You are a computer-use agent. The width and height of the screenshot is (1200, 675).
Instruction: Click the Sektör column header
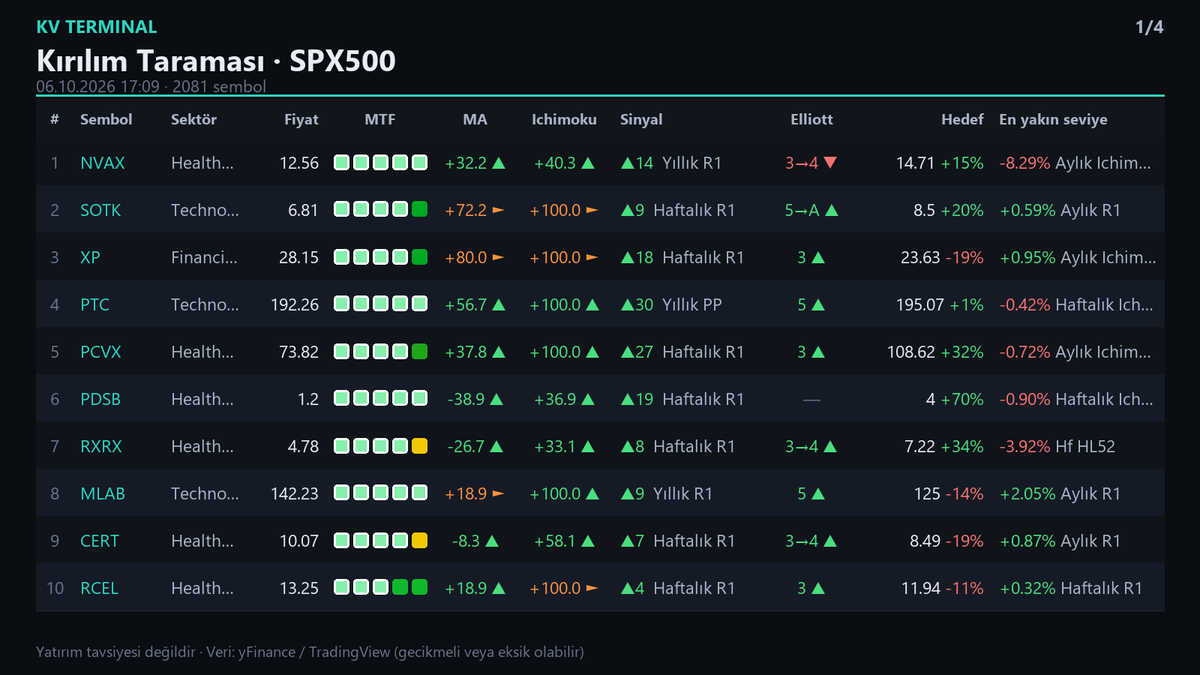pyautogui.click(x=194, y=119)
